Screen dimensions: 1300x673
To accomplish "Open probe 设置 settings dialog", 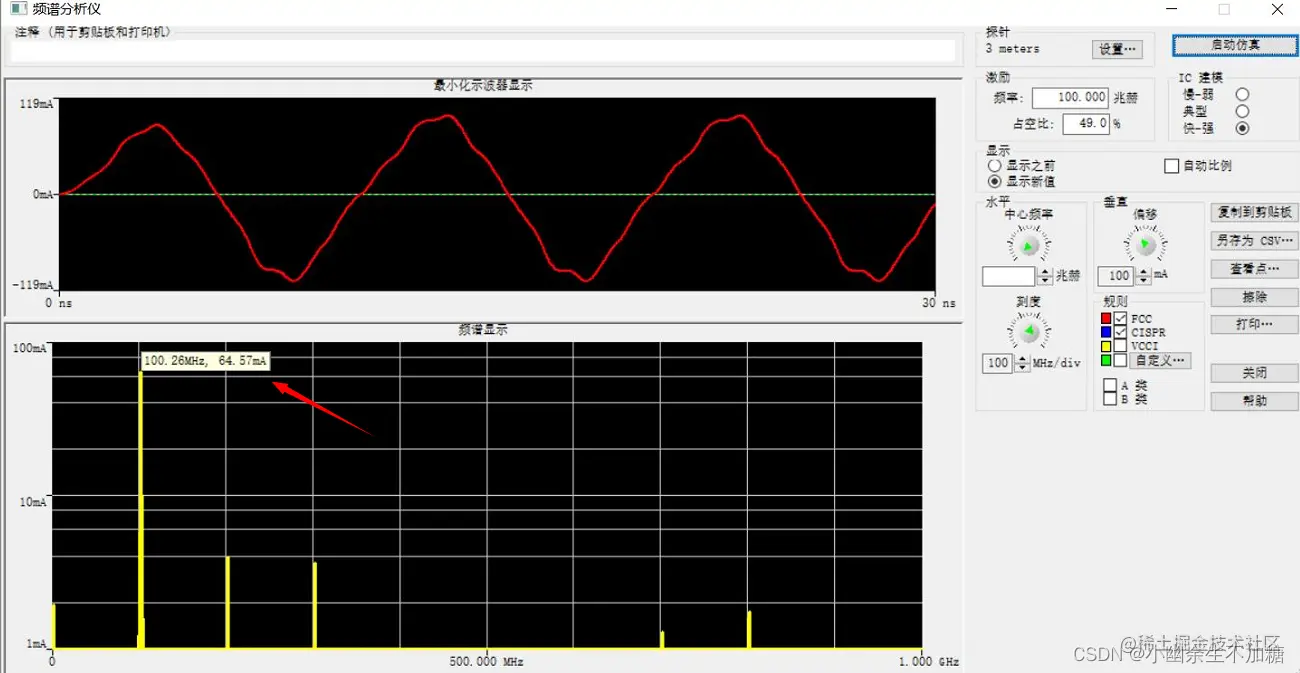I will point(1116,49).
